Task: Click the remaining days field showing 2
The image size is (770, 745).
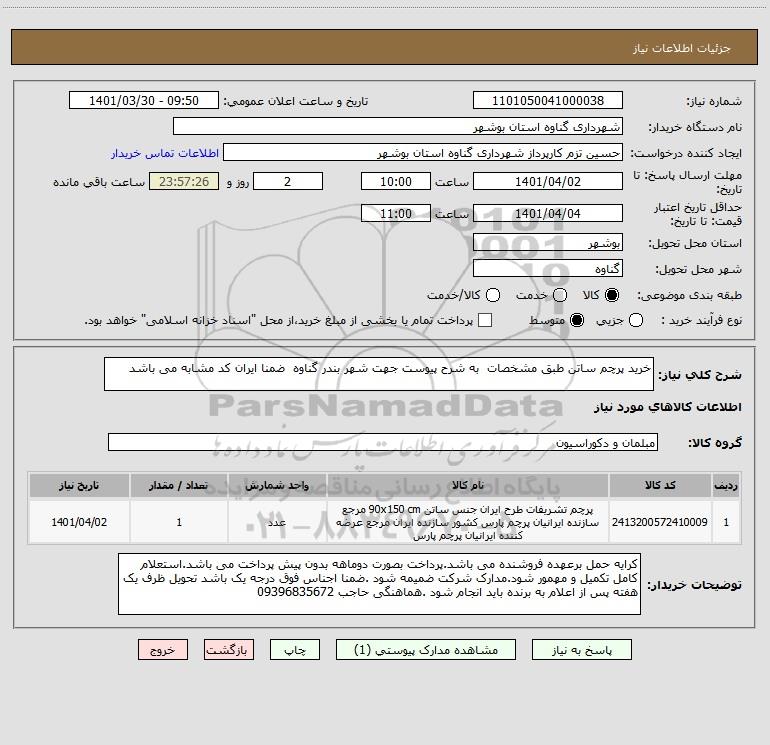Action: pyautogui.click(x=288, y=181)
